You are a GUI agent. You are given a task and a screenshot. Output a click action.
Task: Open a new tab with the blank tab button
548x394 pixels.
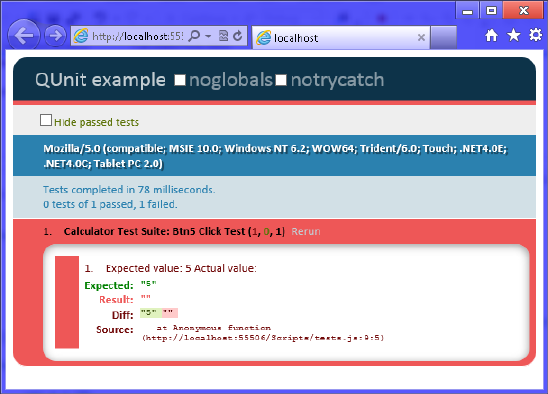tap(444, 37)
